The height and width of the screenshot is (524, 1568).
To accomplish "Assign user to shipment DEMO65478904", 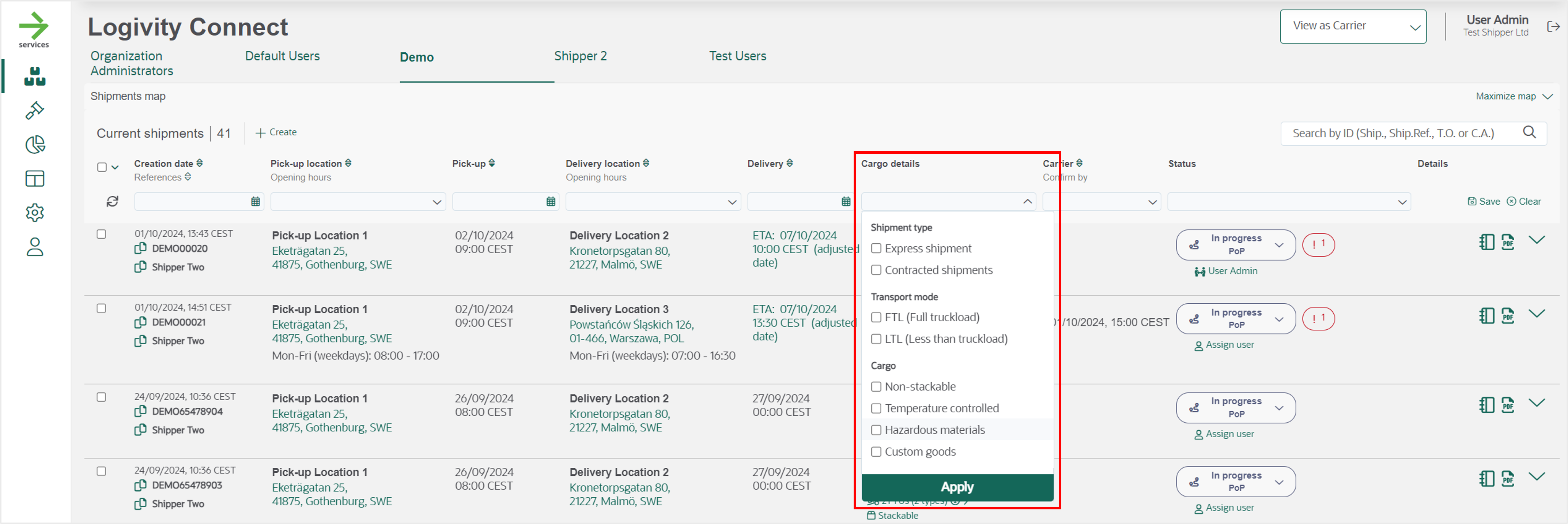I will 1224,434.
